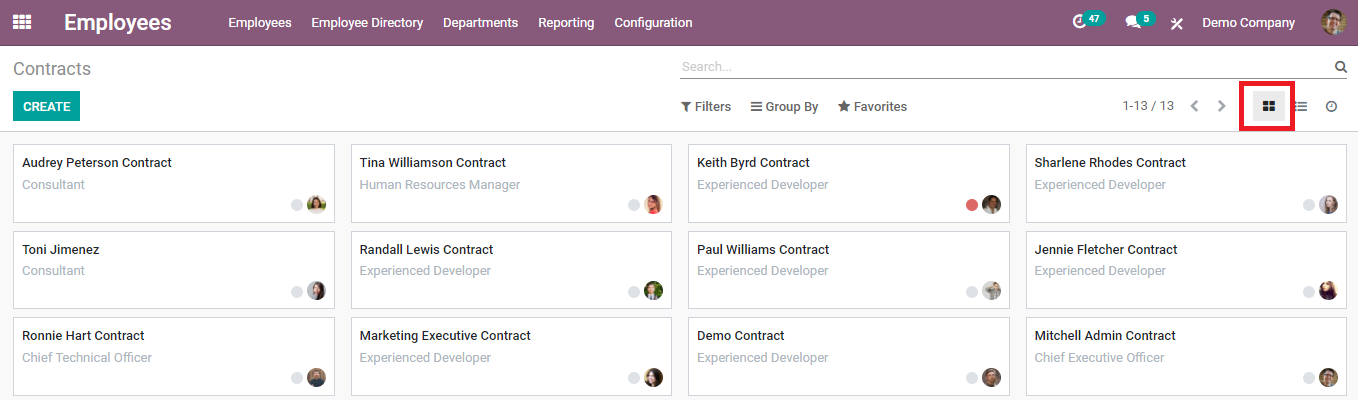Viewport: 1358px width, 400px height.
Task: Open the Reporting menu
Action: (x=566, y=22)
